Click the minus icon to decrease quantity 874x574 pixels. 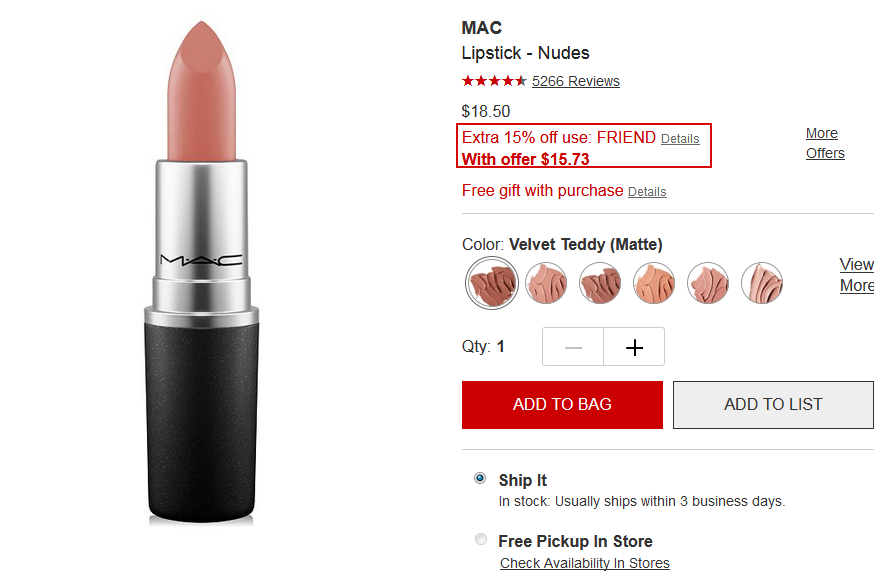click(x=573, y=347)
